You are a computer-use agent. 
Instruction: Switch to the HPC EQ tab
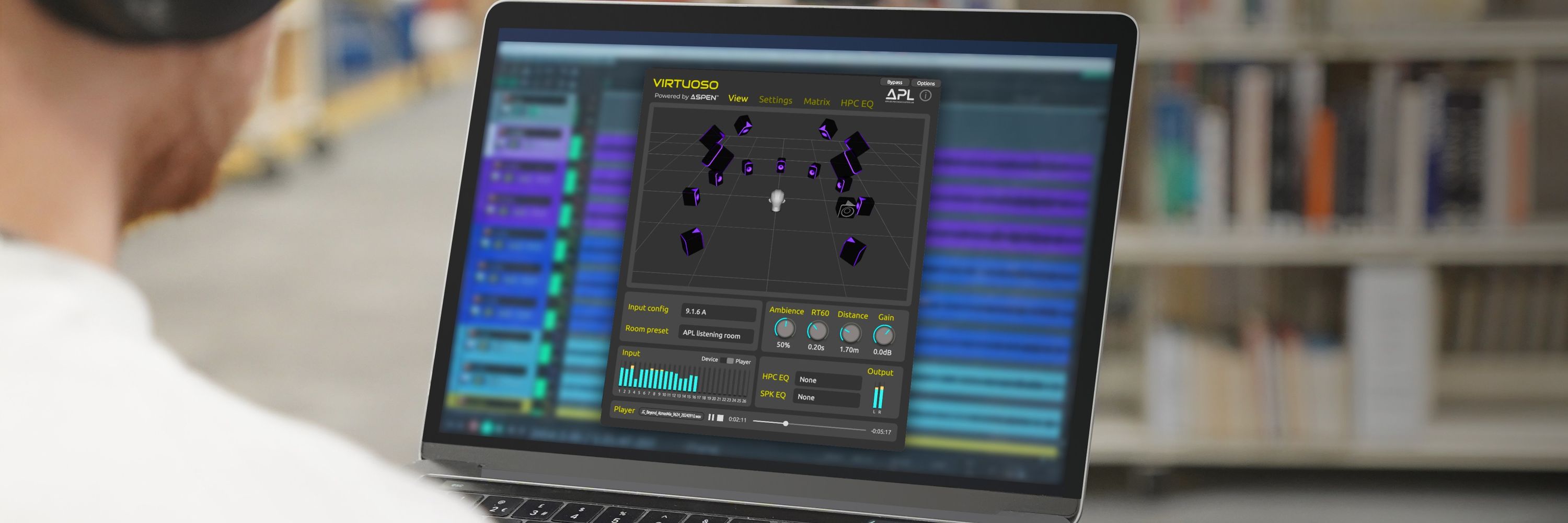click(x=857, y=104)
